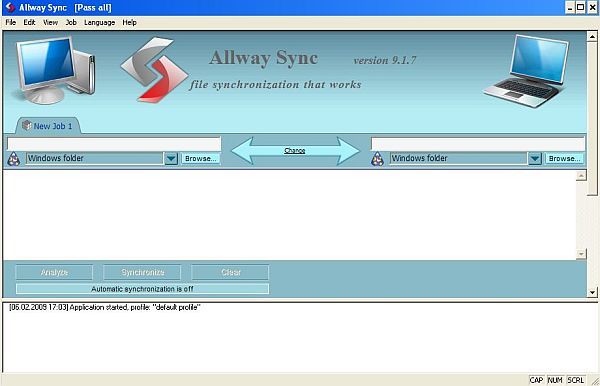Maximize the Allway Sync window
Viewport: 600px width, 386px height.
(x=580, y=8)
